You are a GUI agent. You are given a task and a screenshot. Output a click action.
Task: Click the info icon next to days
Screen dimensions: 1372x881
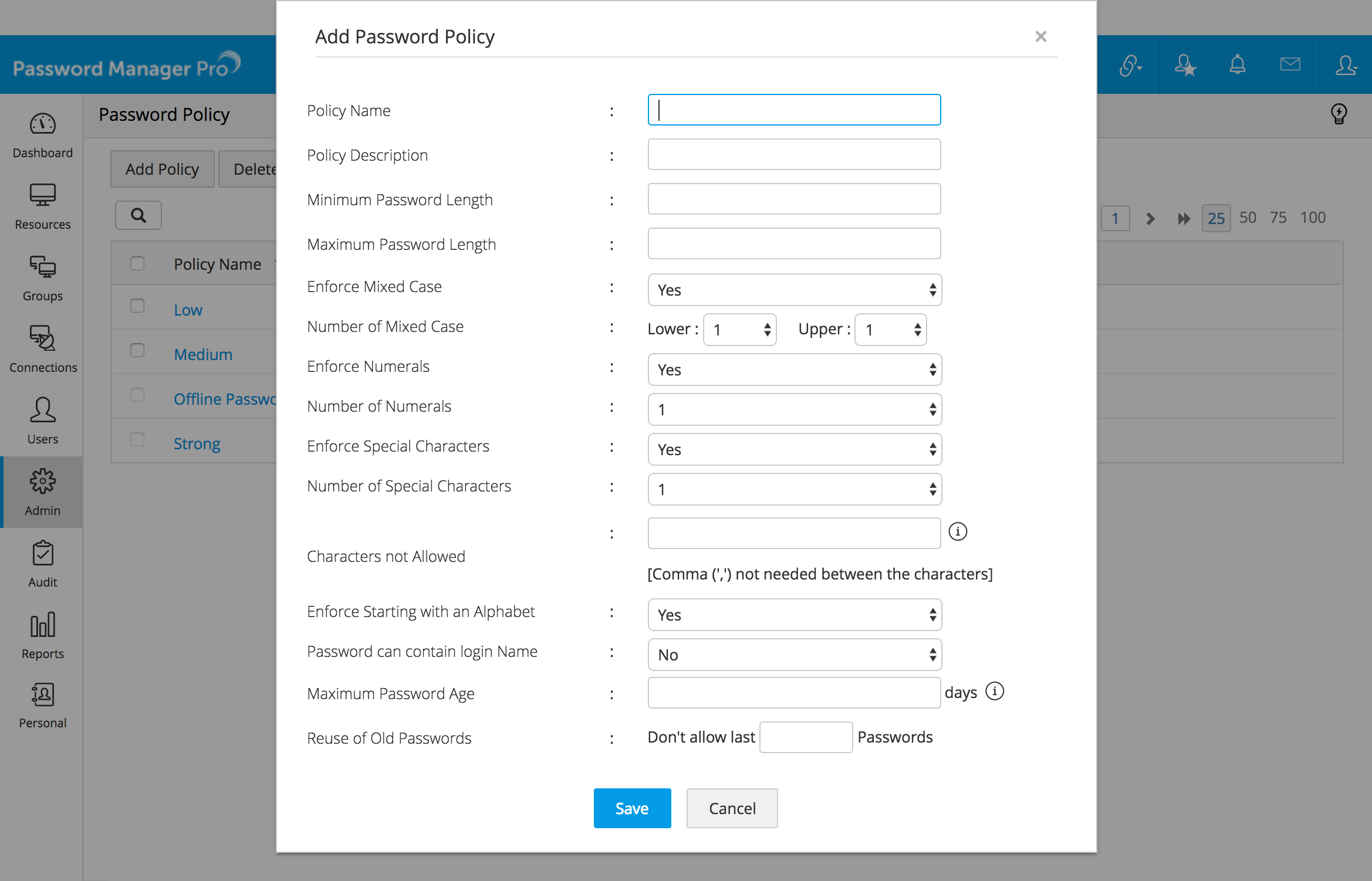(x=995, y=692)
